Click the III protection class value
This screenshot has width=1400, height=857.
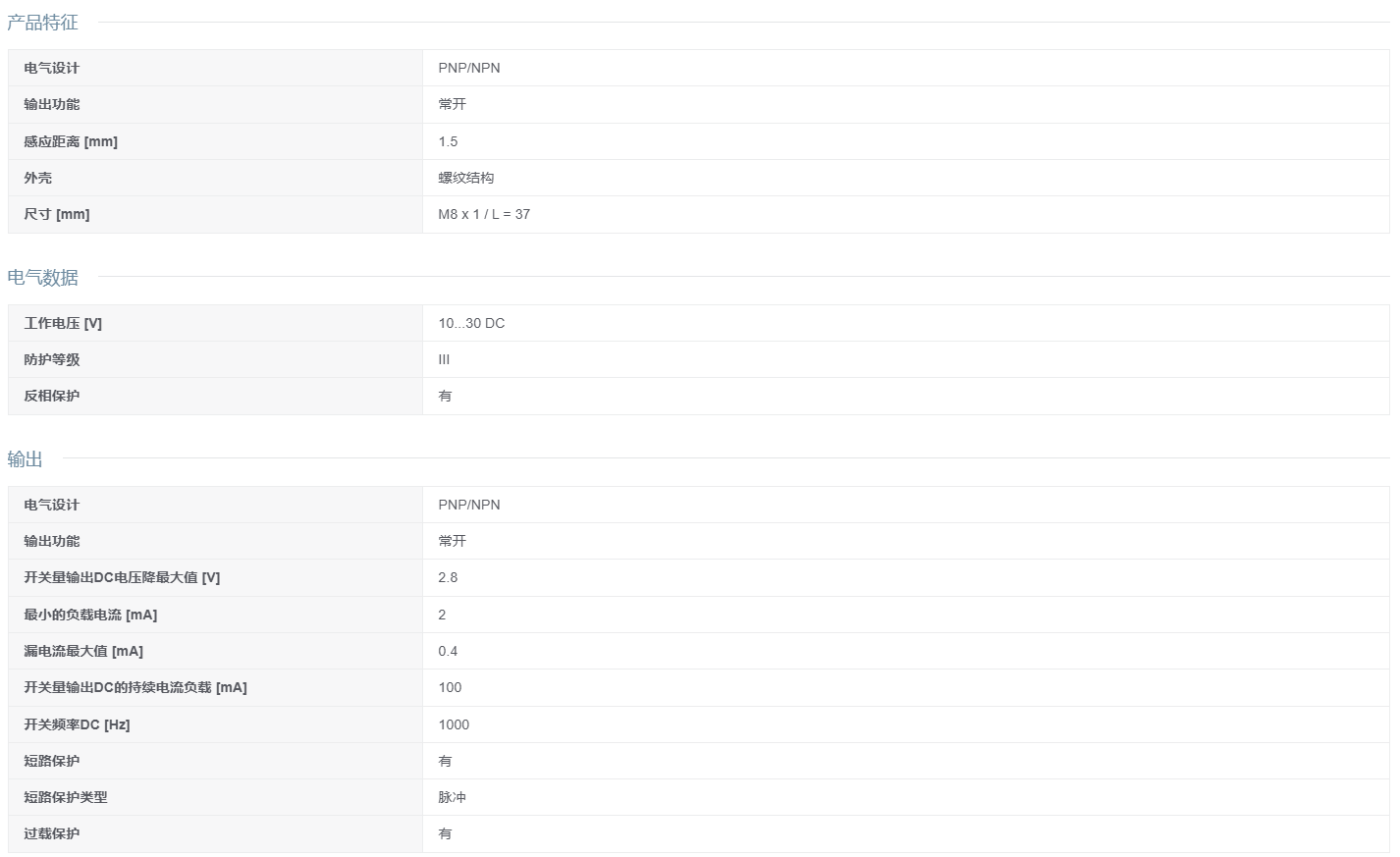click(x=444, y=359)
